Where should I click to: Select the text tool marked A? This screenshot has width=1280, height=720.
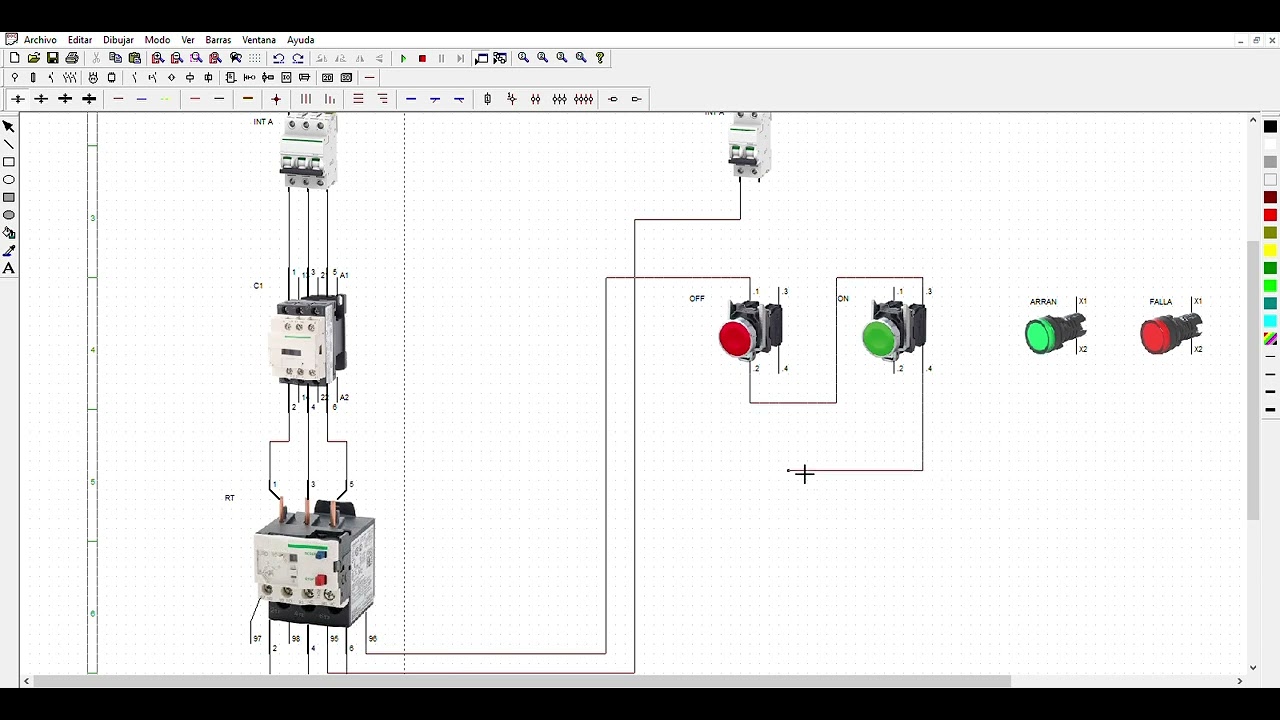click(9, 268)
